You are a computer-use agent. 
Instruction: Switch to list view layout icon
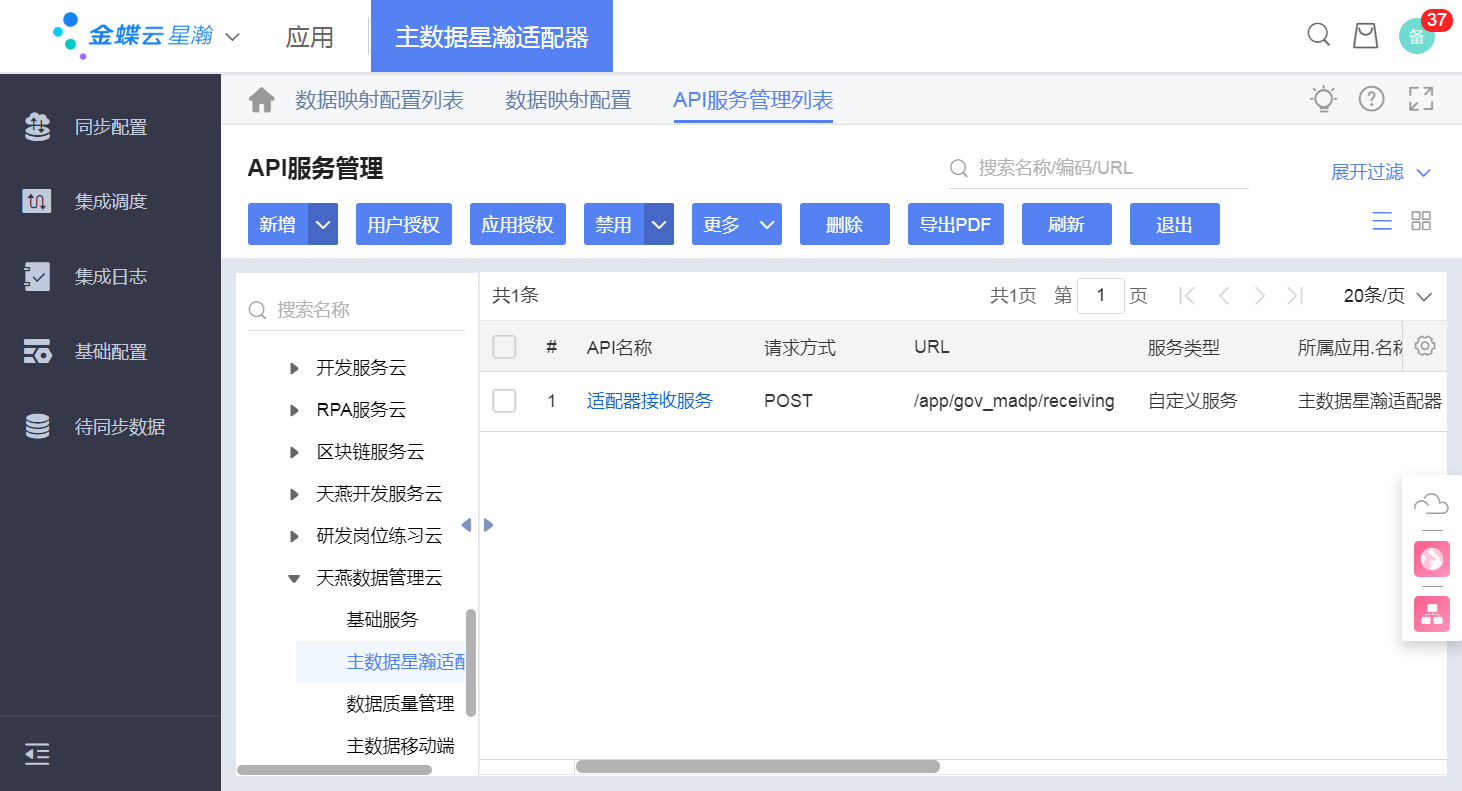coord(1382,221)
